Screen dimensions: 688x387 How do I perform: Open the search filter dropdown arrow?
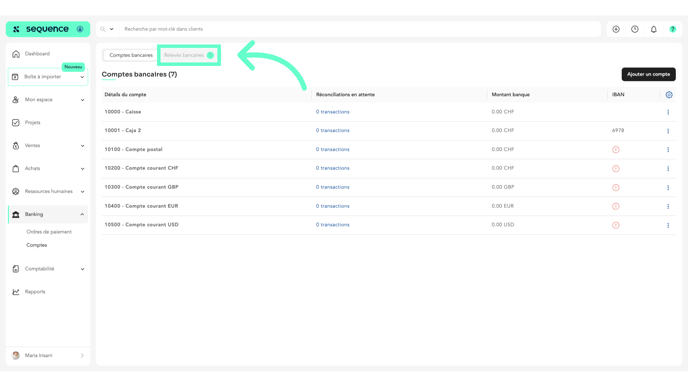point(111,29)
